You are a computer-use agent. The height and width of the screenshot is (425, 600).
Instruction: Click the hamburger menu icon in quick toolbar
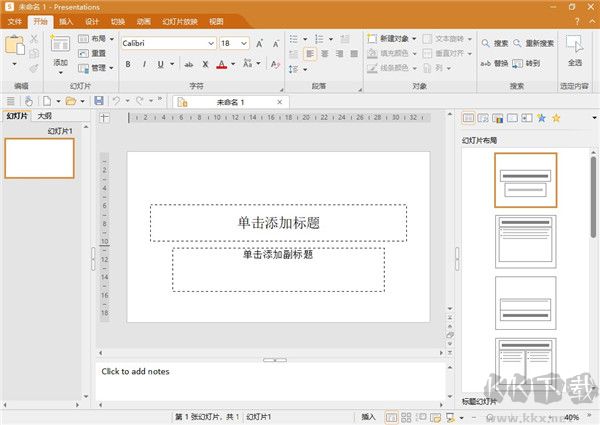(x=11, y=101)
